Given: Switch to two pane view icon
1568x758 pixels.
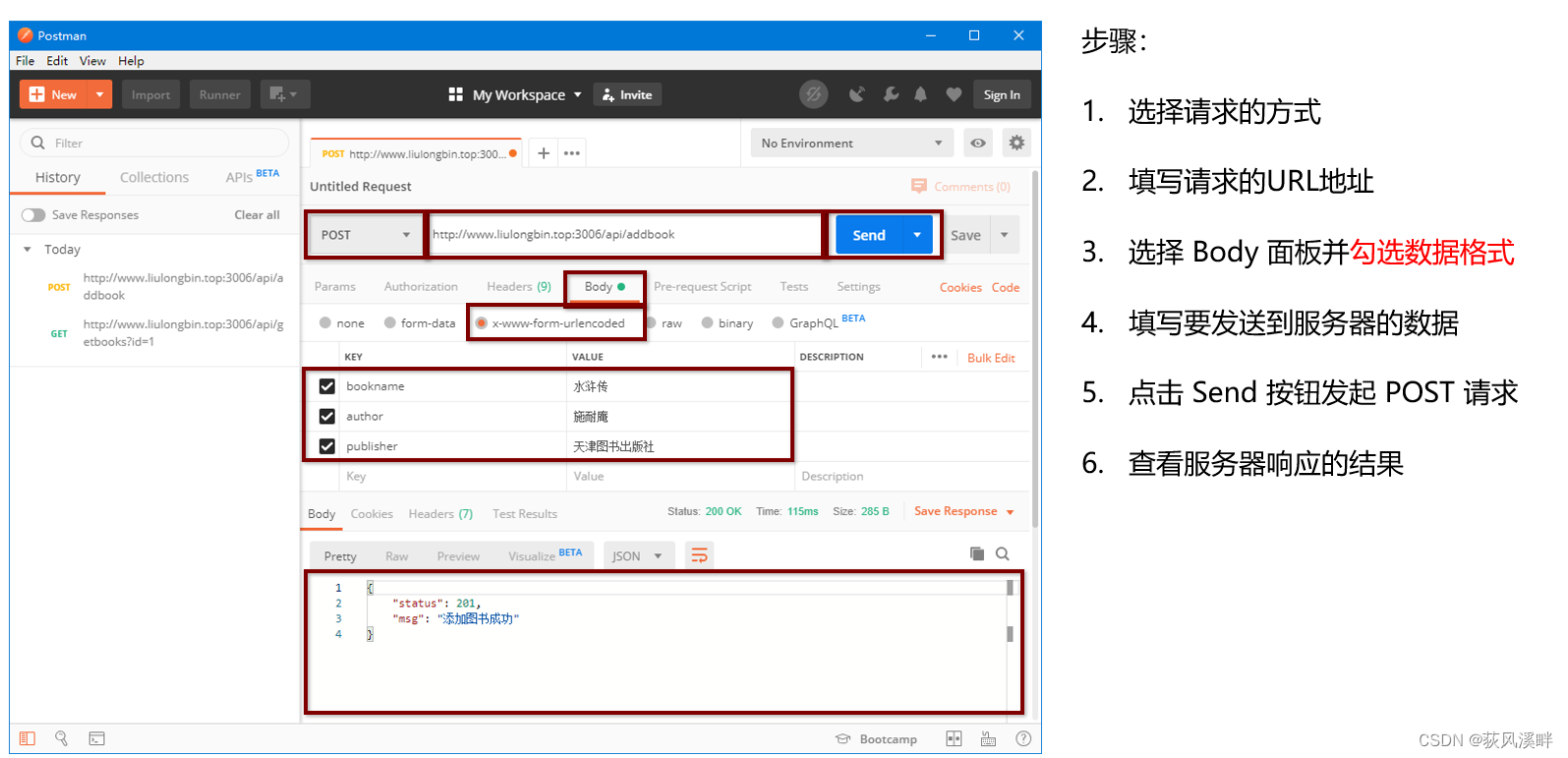Looking at the screenshot, I should click(x=954, y=738).
